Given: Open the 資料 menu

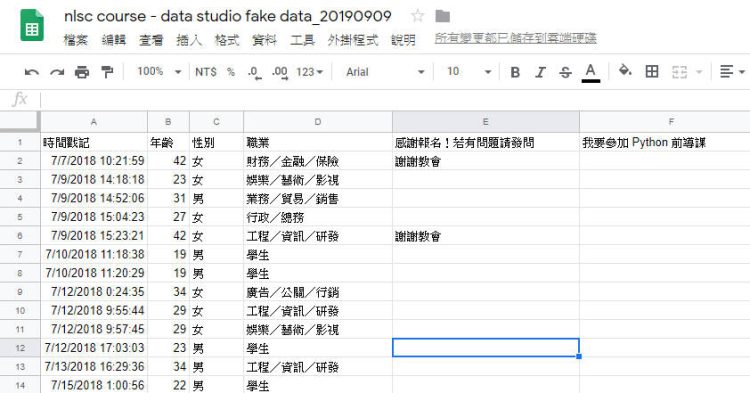Looking at the screenshot, I should (265, 40).
